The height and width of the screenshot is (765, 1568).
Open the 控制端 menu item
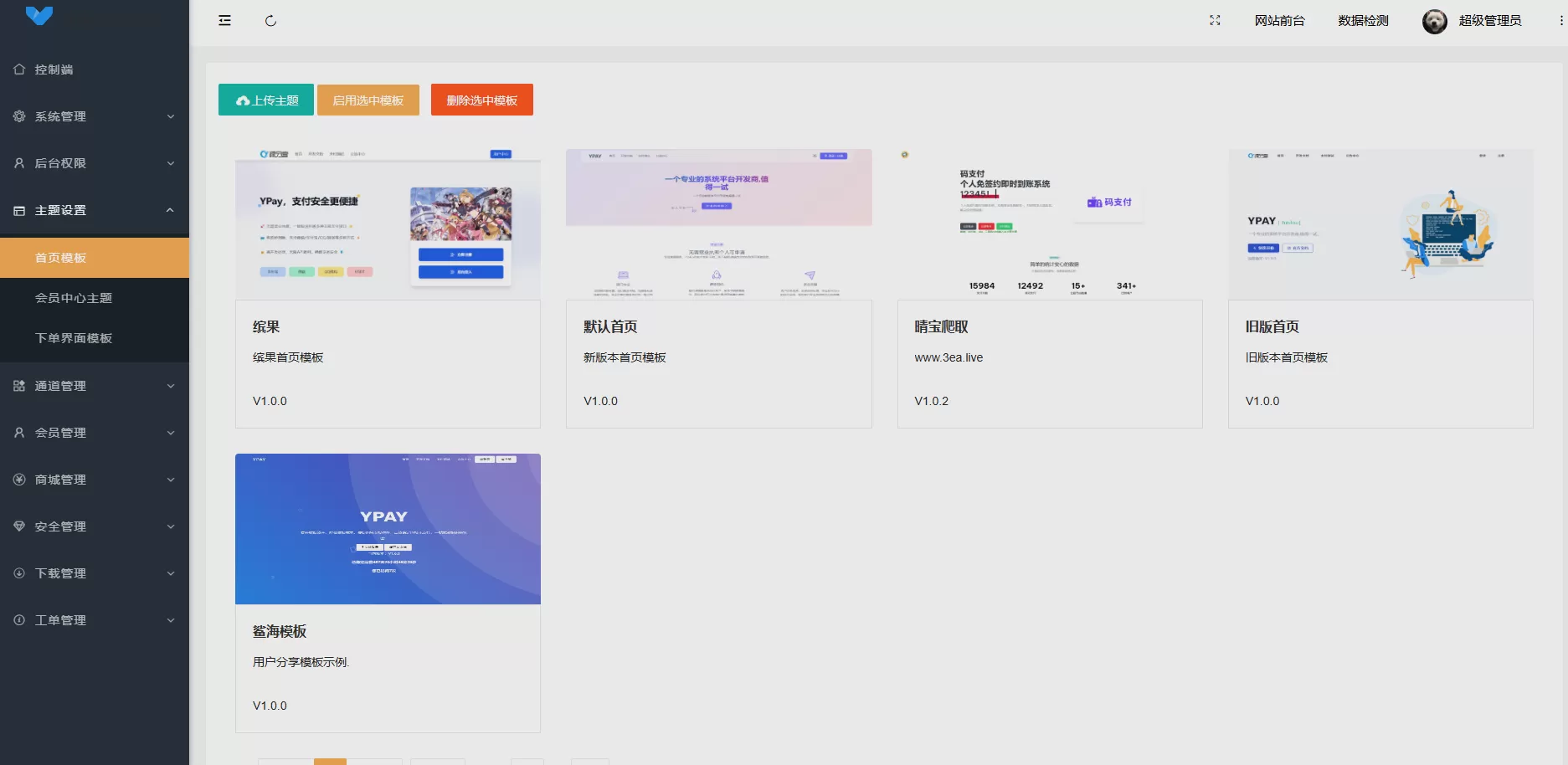(95, 69)
